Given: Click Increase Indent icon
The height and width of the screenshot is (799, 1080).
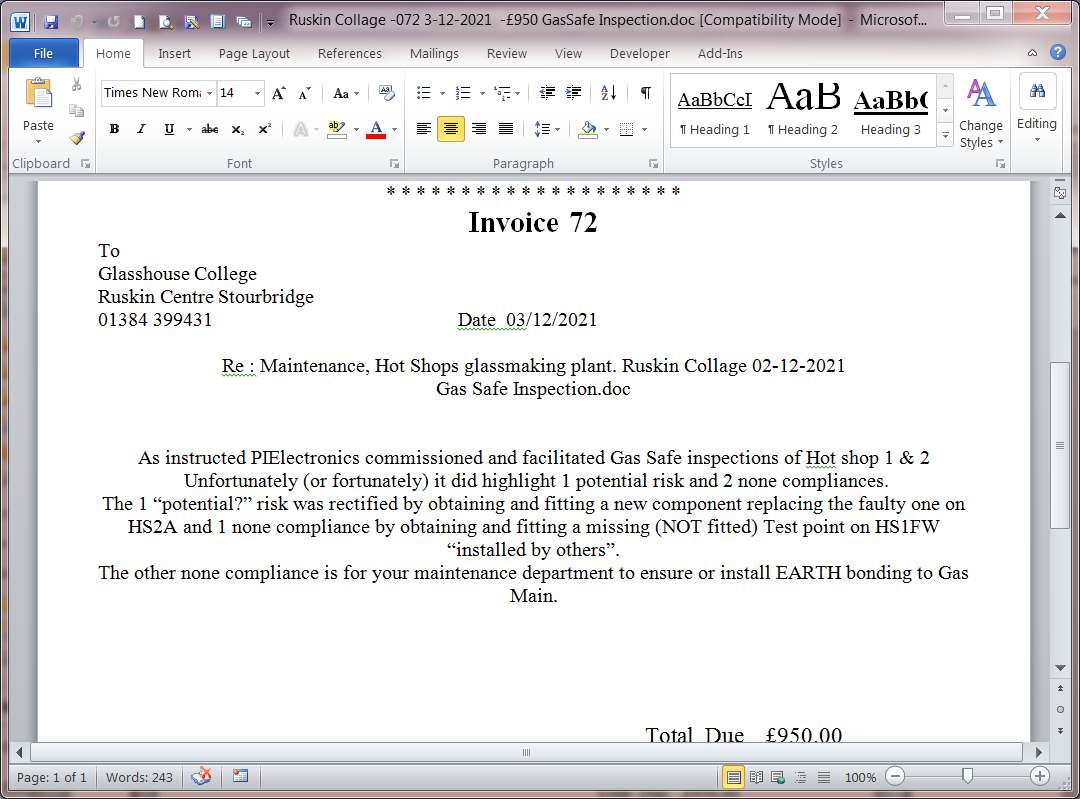Looking at the screenshot, I should click(x=573, y=93).
